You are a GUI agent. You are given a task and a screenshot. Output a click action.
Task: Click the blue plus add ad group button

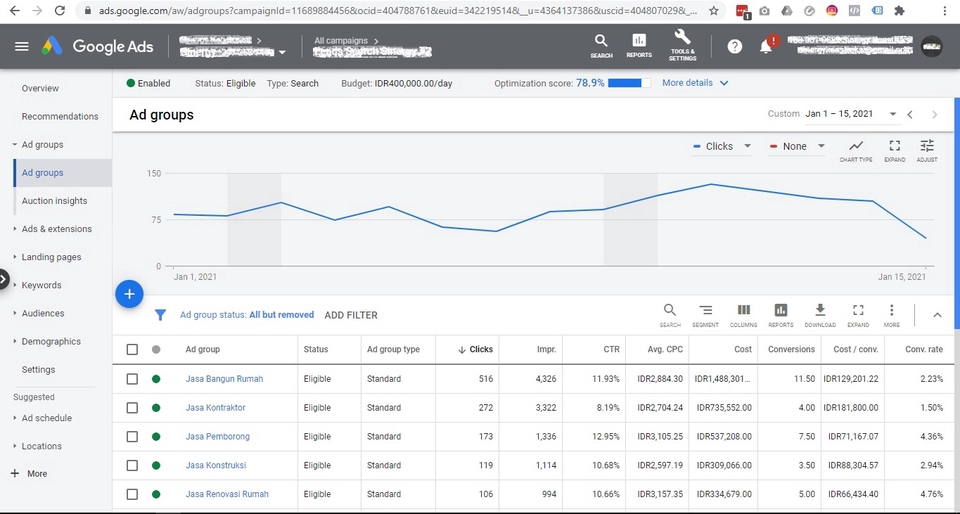click(x=129, y=294)
